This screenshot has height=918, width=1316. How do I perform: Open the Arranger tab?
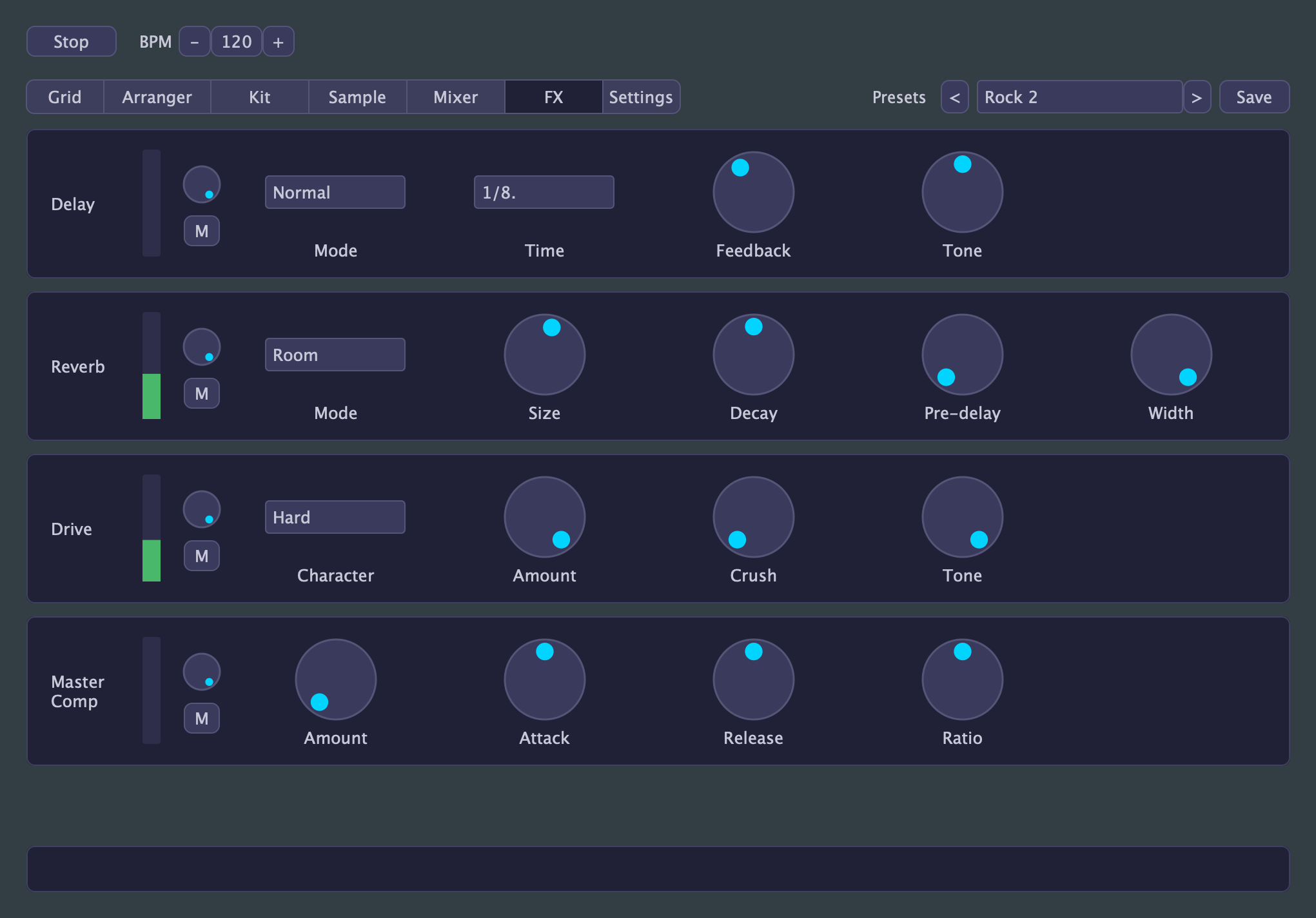pyautogui.click(x=157, y=97)
